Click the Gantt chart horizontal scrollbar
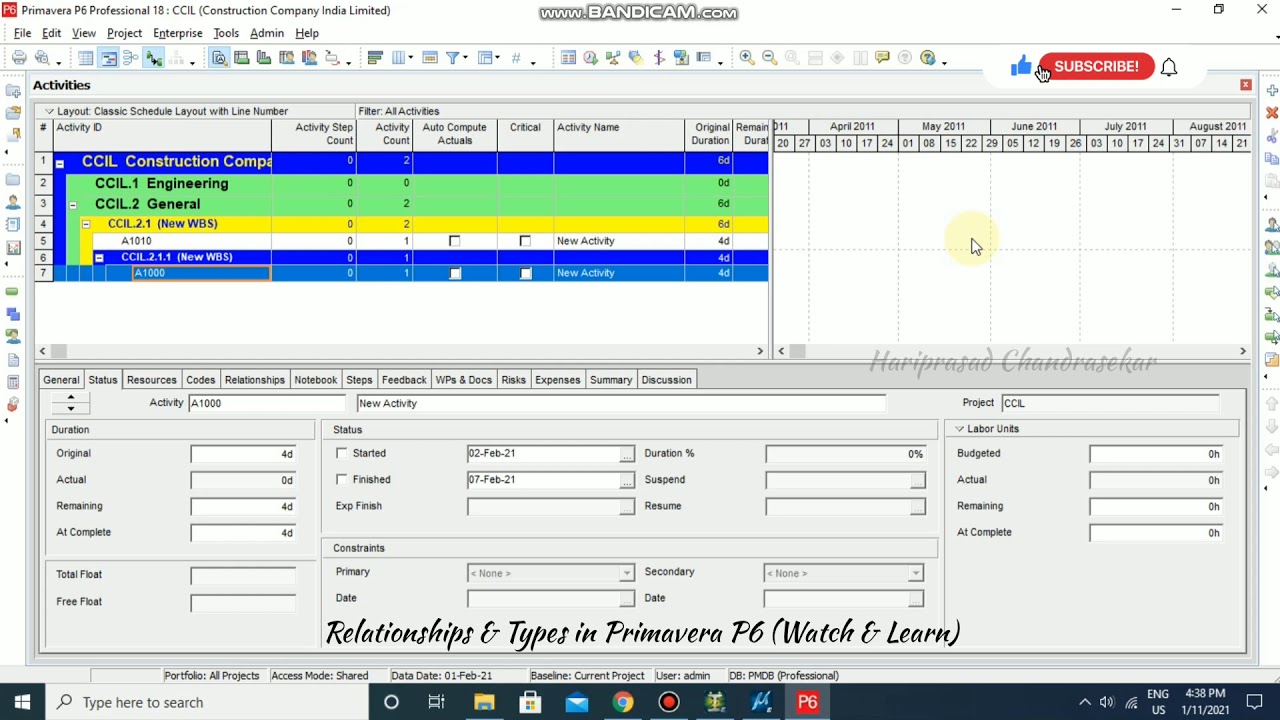Viewport: 1280px width, 720px height. 1012,351
